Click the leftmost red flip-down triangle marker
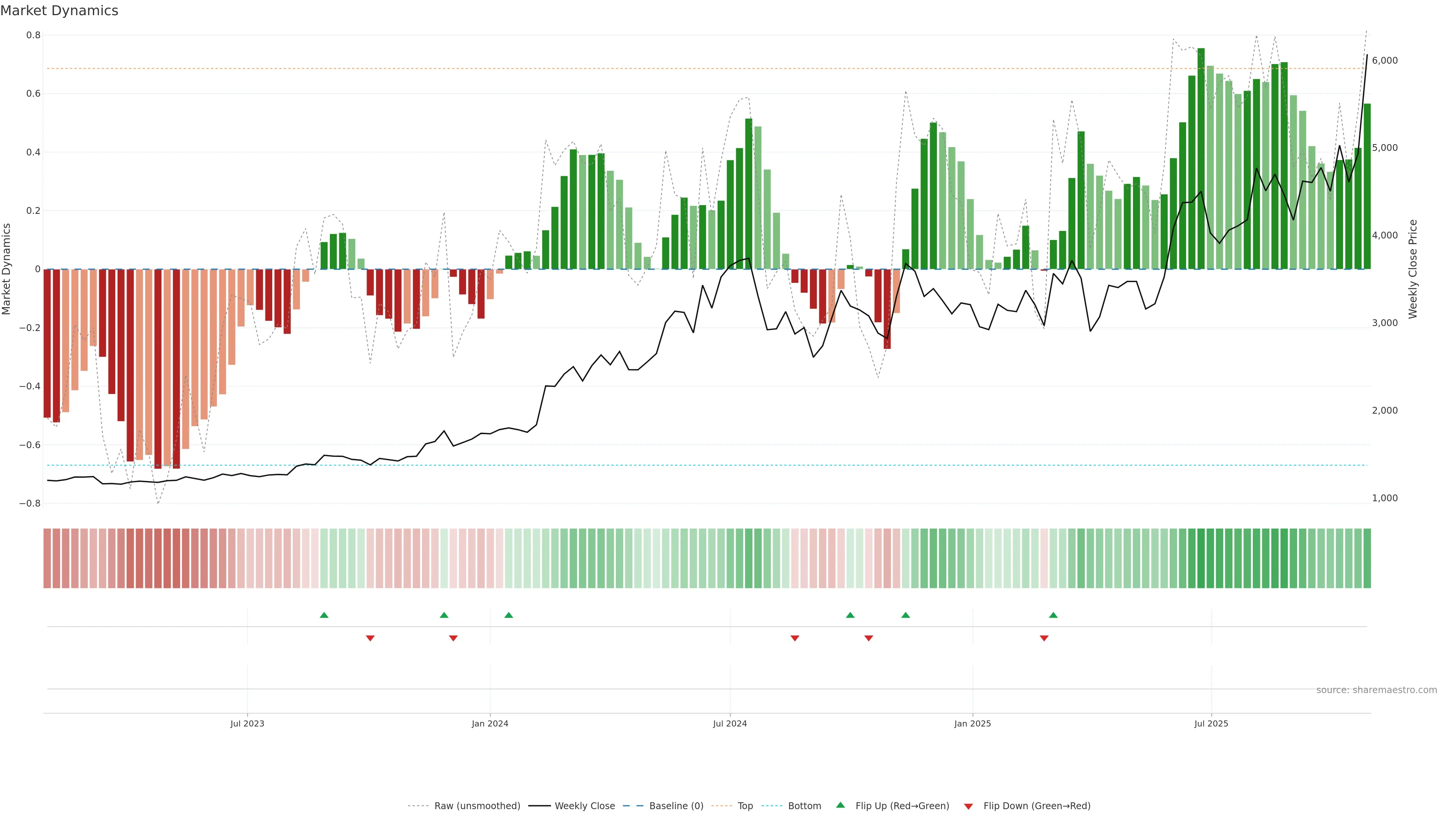Image resolution: width=1456 pixels, height=819 pixels. [370, 638]
